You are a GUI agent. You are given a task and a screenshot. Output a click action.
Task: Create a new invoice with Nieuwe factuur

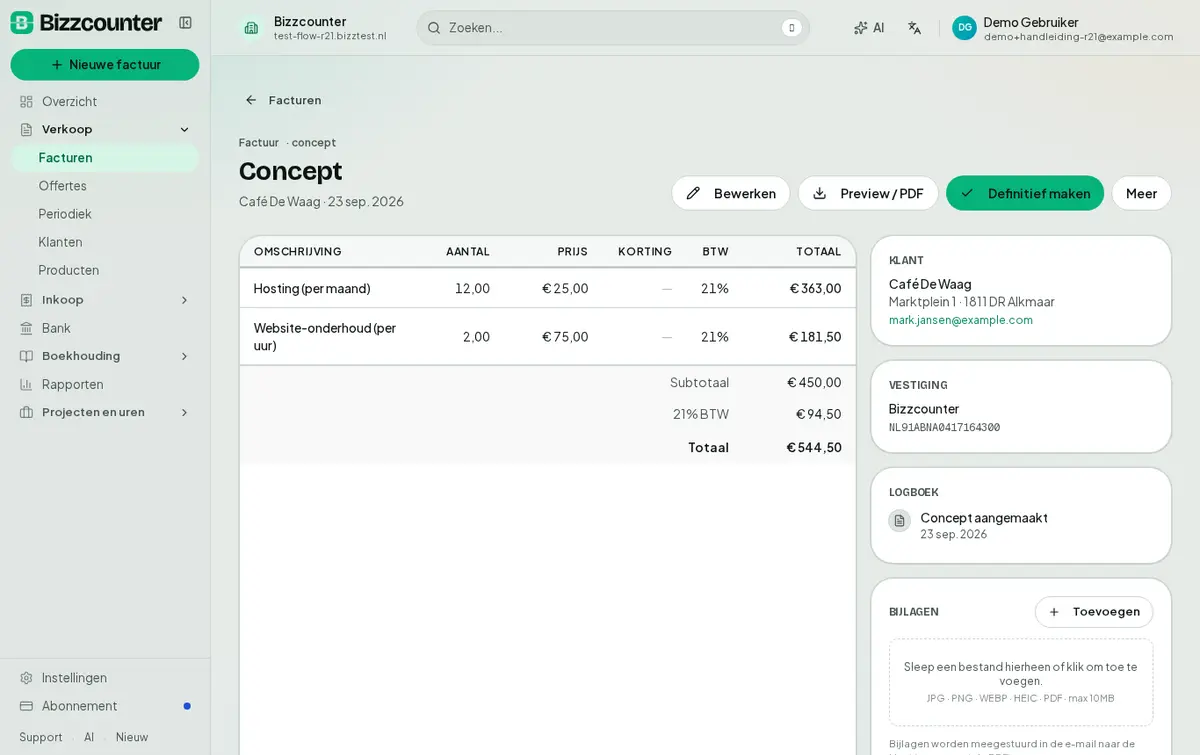[x=105, y=65]
